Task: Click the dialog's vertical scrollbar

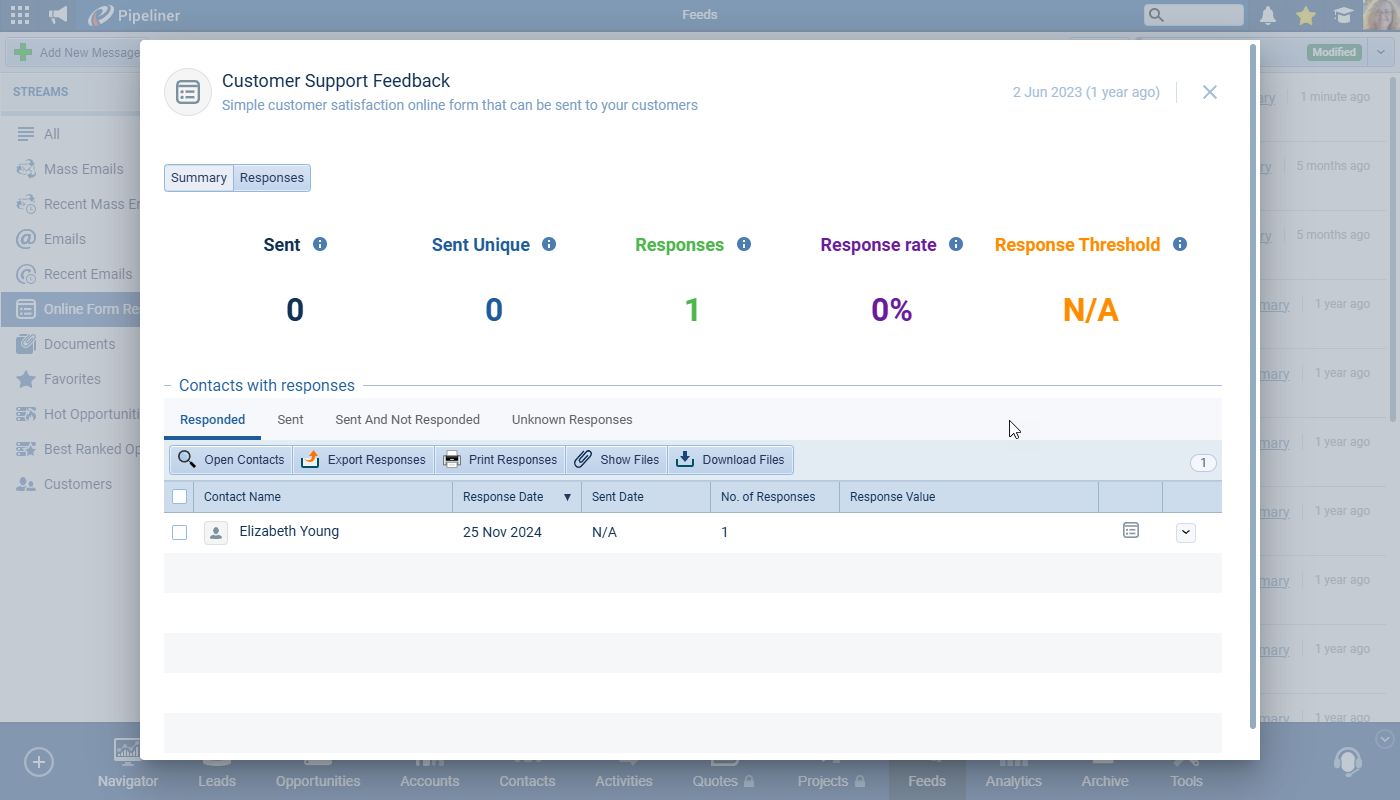Action: (1253, 380)
